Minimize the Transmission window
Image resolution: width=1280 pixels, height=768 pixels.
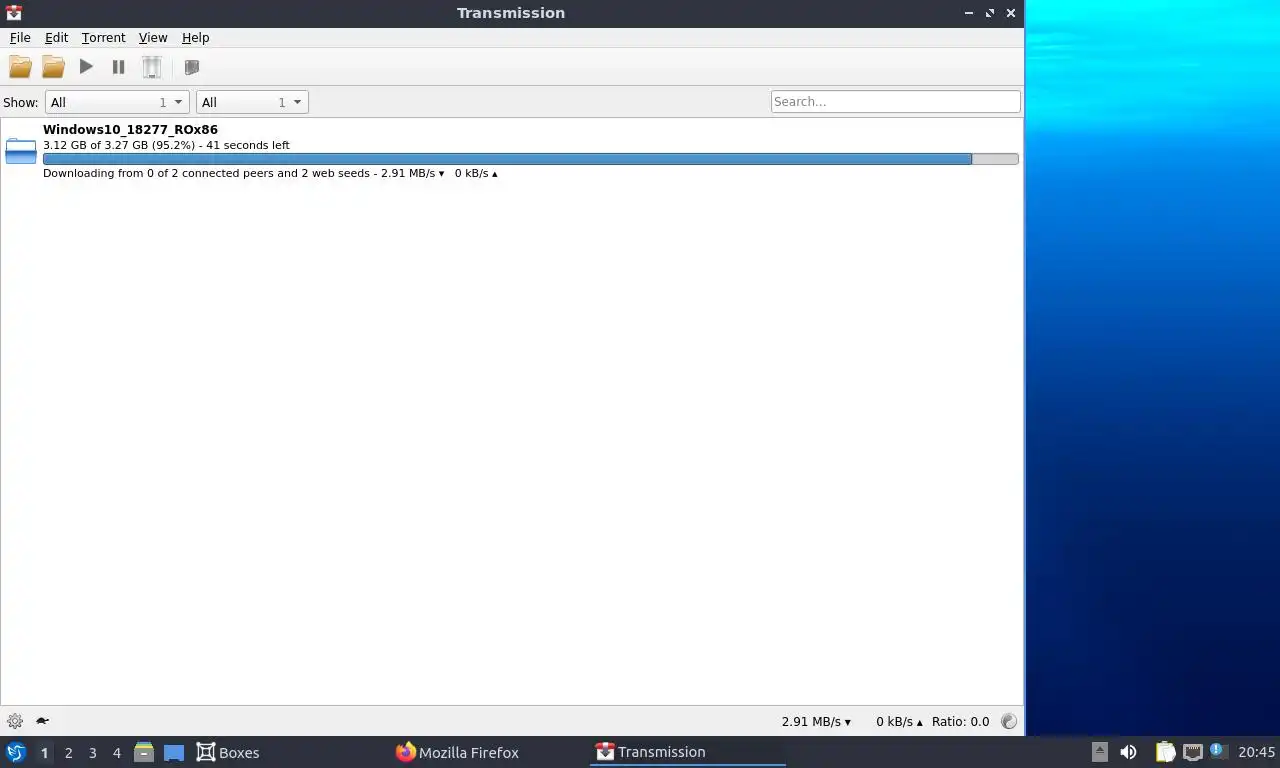tap(969, 13)
